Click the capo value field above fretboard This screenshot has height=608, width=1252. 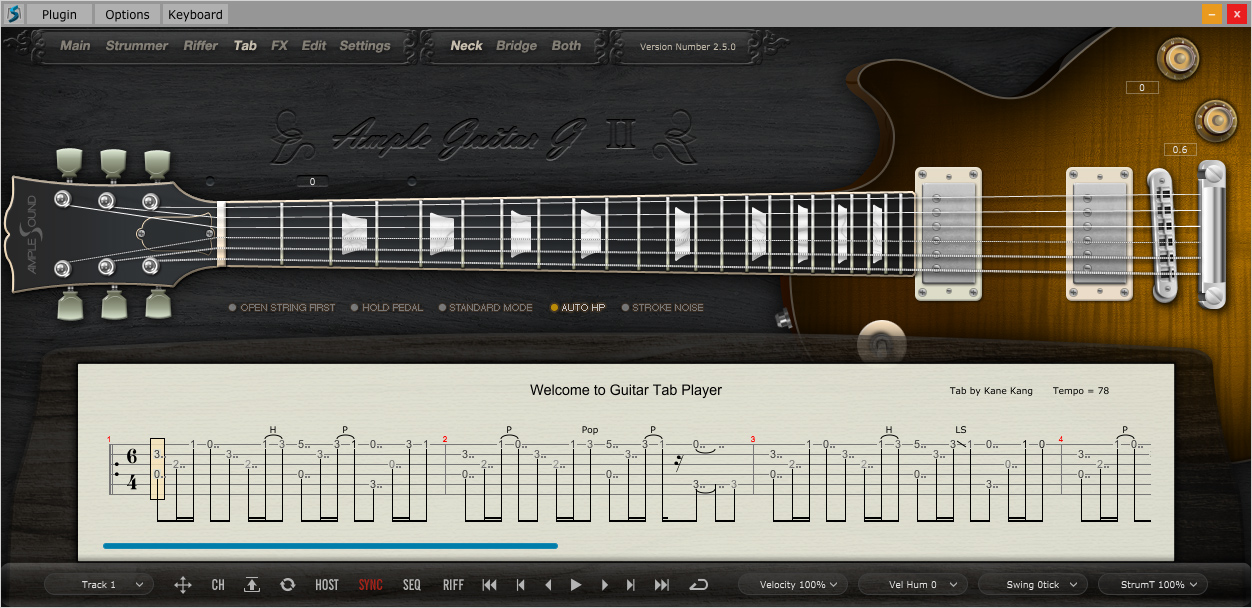pyautogui.click(x=313, y=182)
